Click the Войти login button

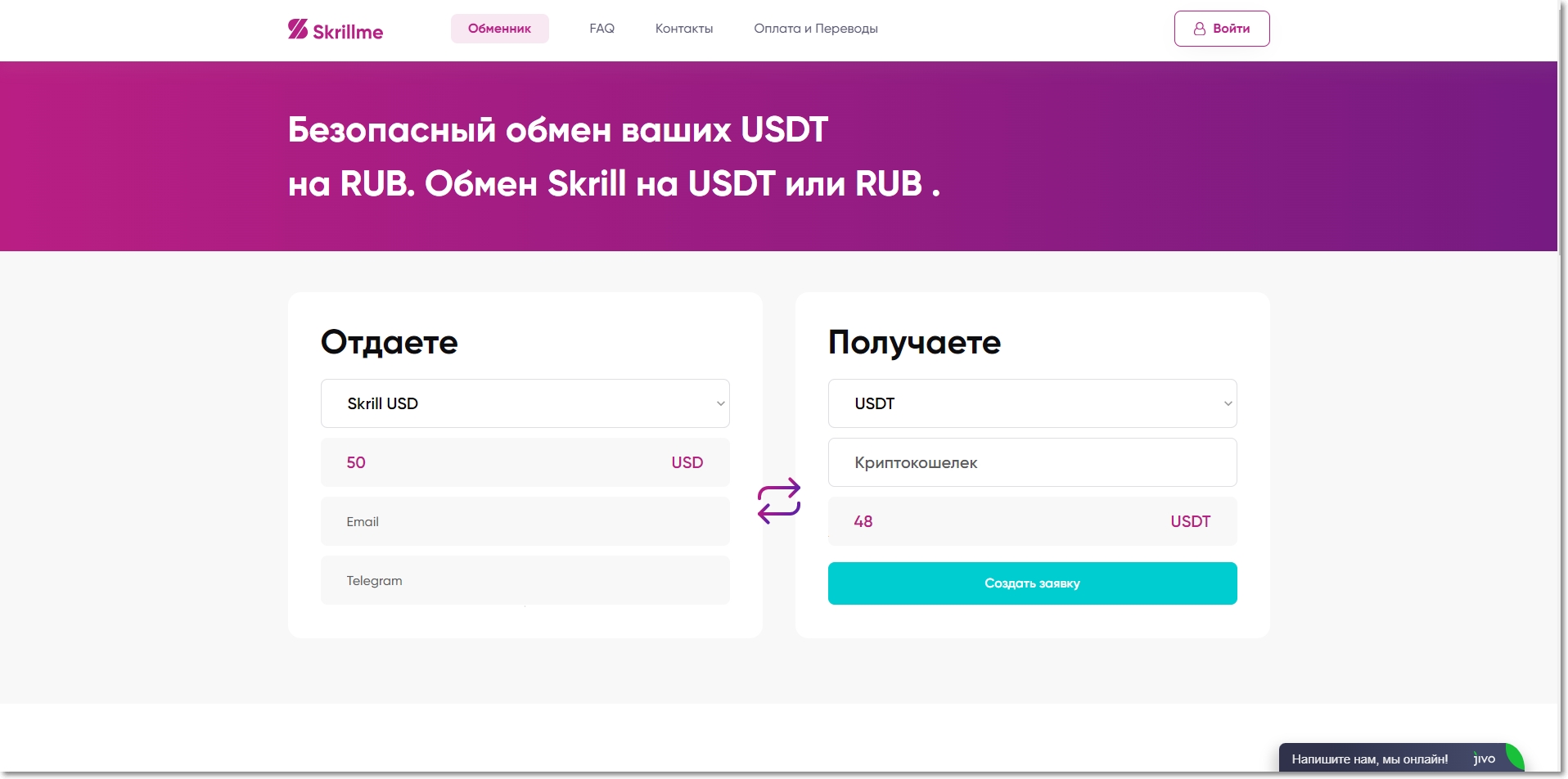[x=1222, y=29]
